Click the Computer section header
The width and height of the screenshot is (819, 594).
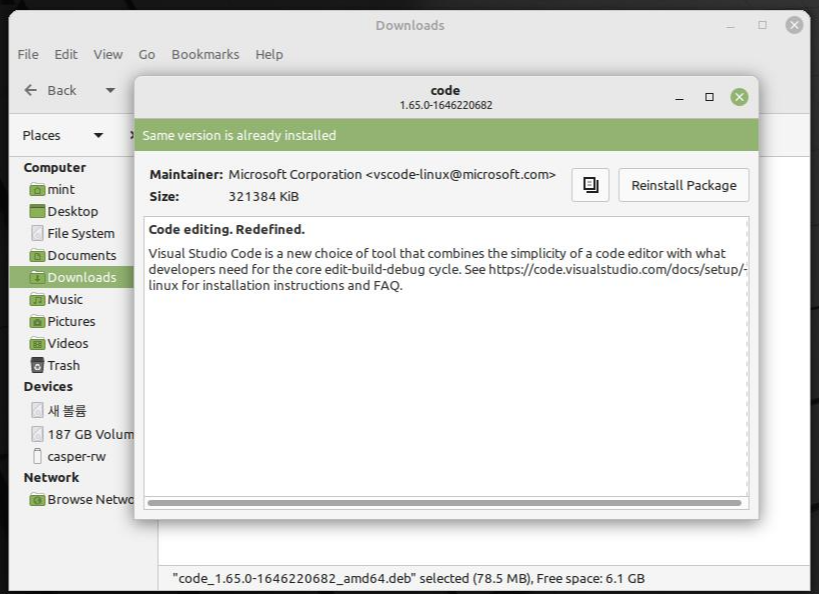click(x=54, y=168)
